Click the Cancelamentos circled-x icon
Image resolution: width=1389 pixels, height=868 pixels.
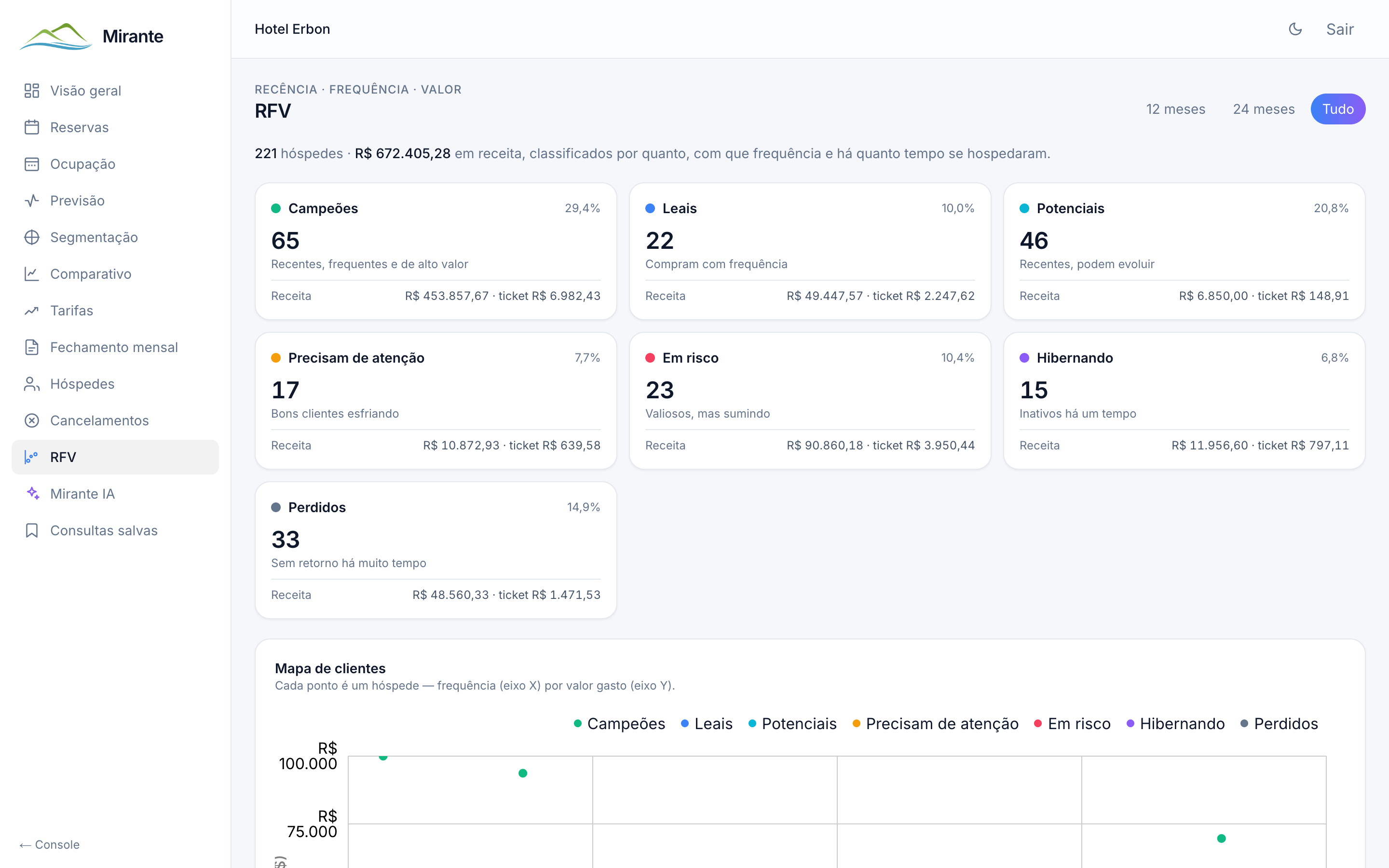[x=31, y=421]
